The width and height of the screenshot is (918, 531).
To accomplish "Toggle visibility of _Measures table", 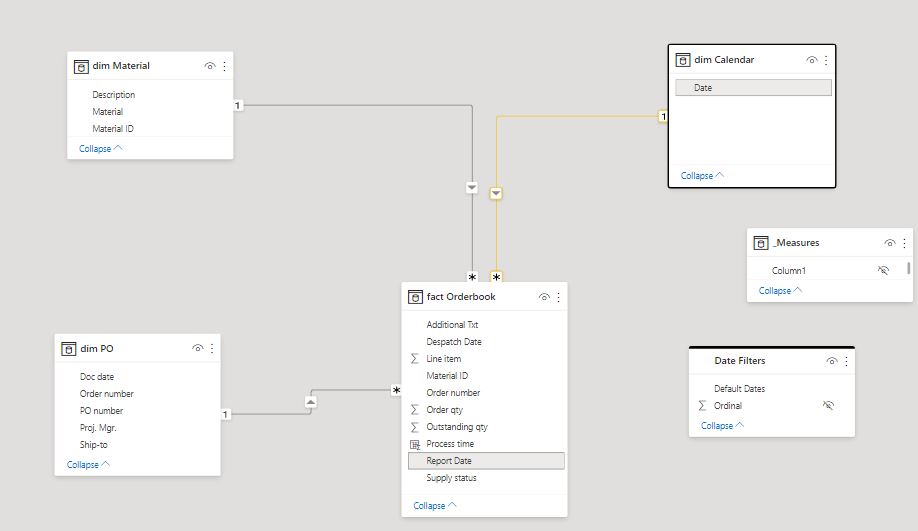I will [x=890, y=243].
